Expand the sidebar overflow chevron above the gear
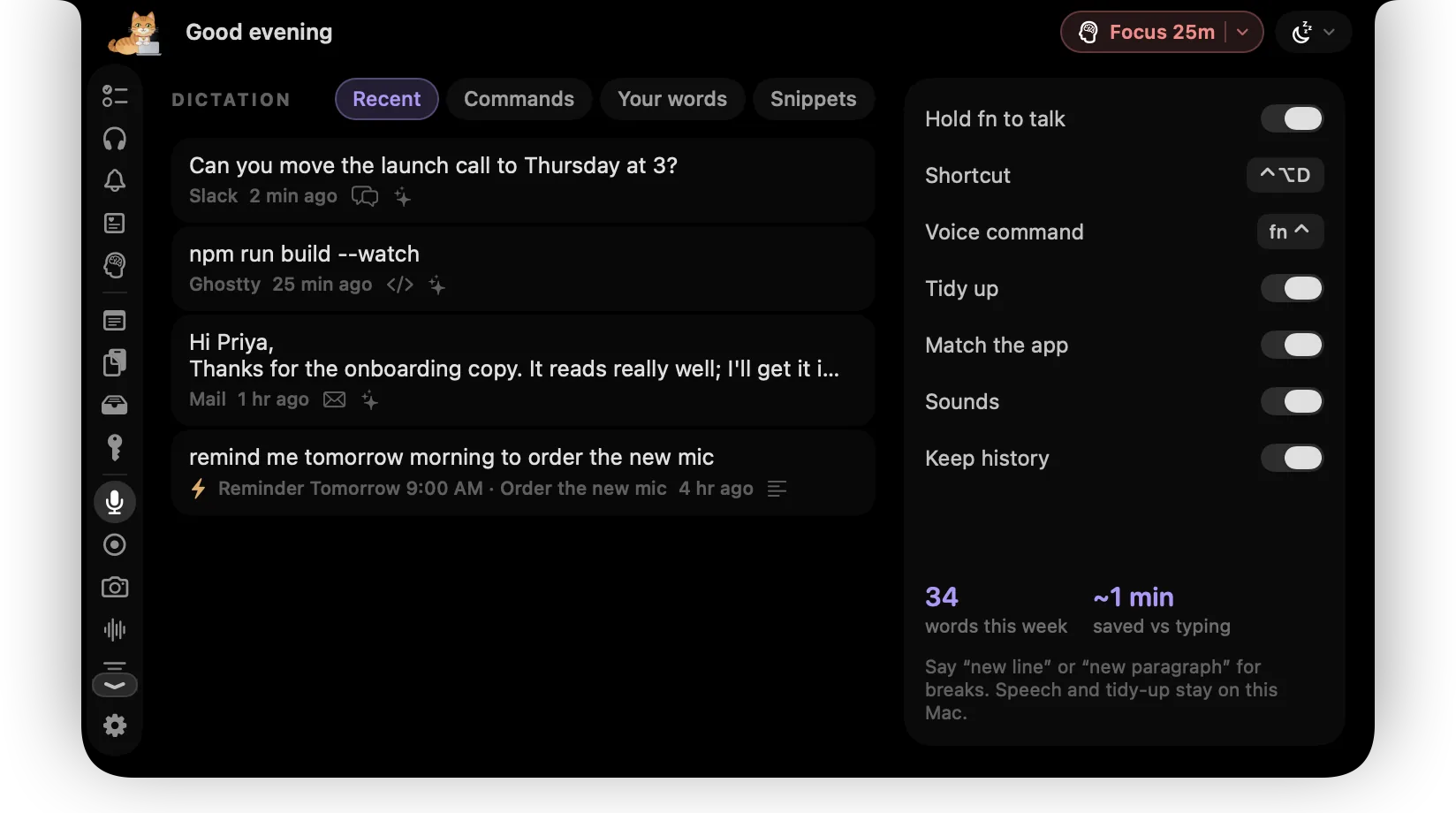This screenshot has width=1456, height=813. [x=115, y=685]
